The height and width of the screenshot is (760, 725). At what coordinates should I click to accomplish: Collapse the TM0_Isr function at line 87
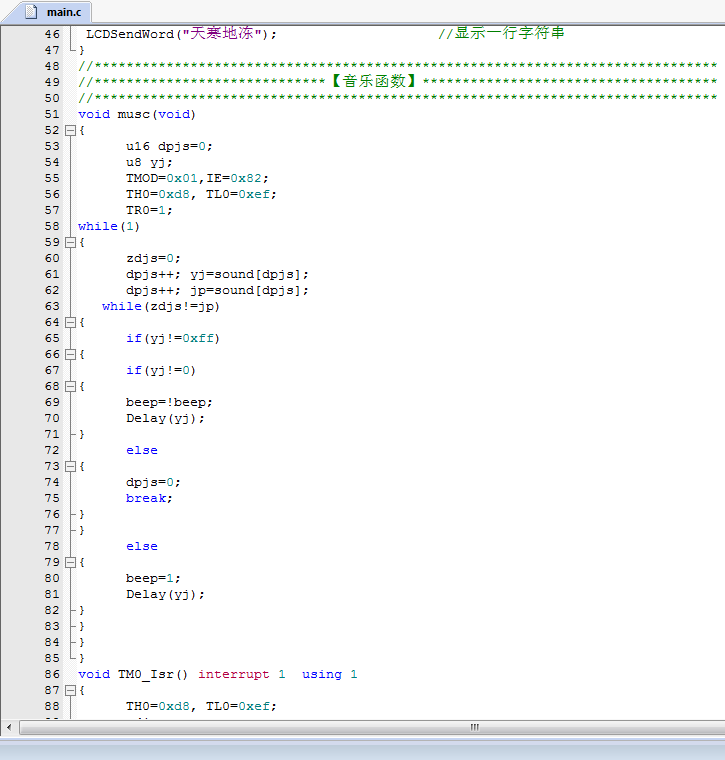pos(70,690)
